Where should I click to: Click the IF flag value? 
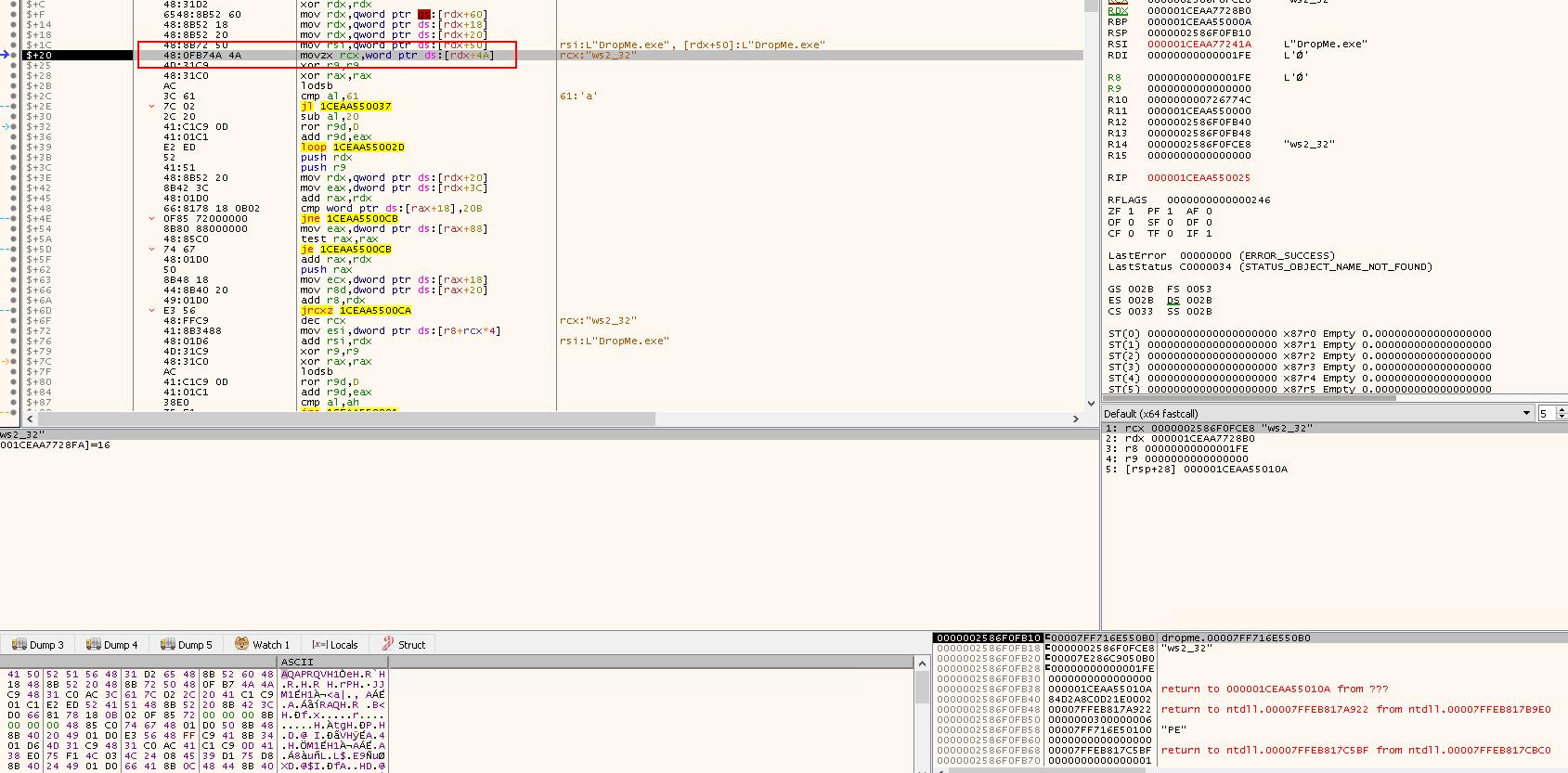click(x=1209, y=234)
